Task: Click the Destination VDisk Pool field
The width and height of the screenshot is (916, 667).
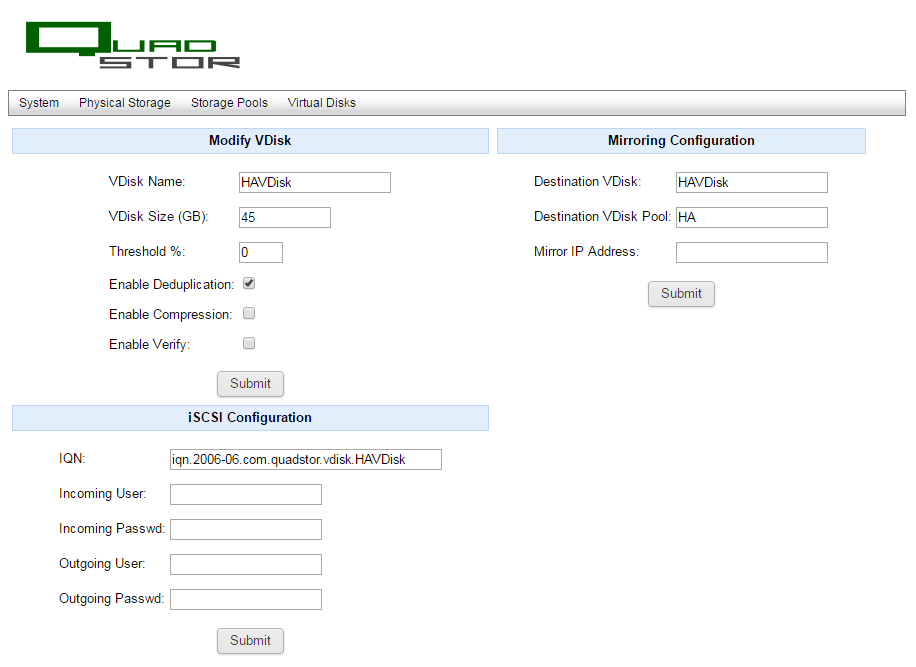Action: pos(752,217)
